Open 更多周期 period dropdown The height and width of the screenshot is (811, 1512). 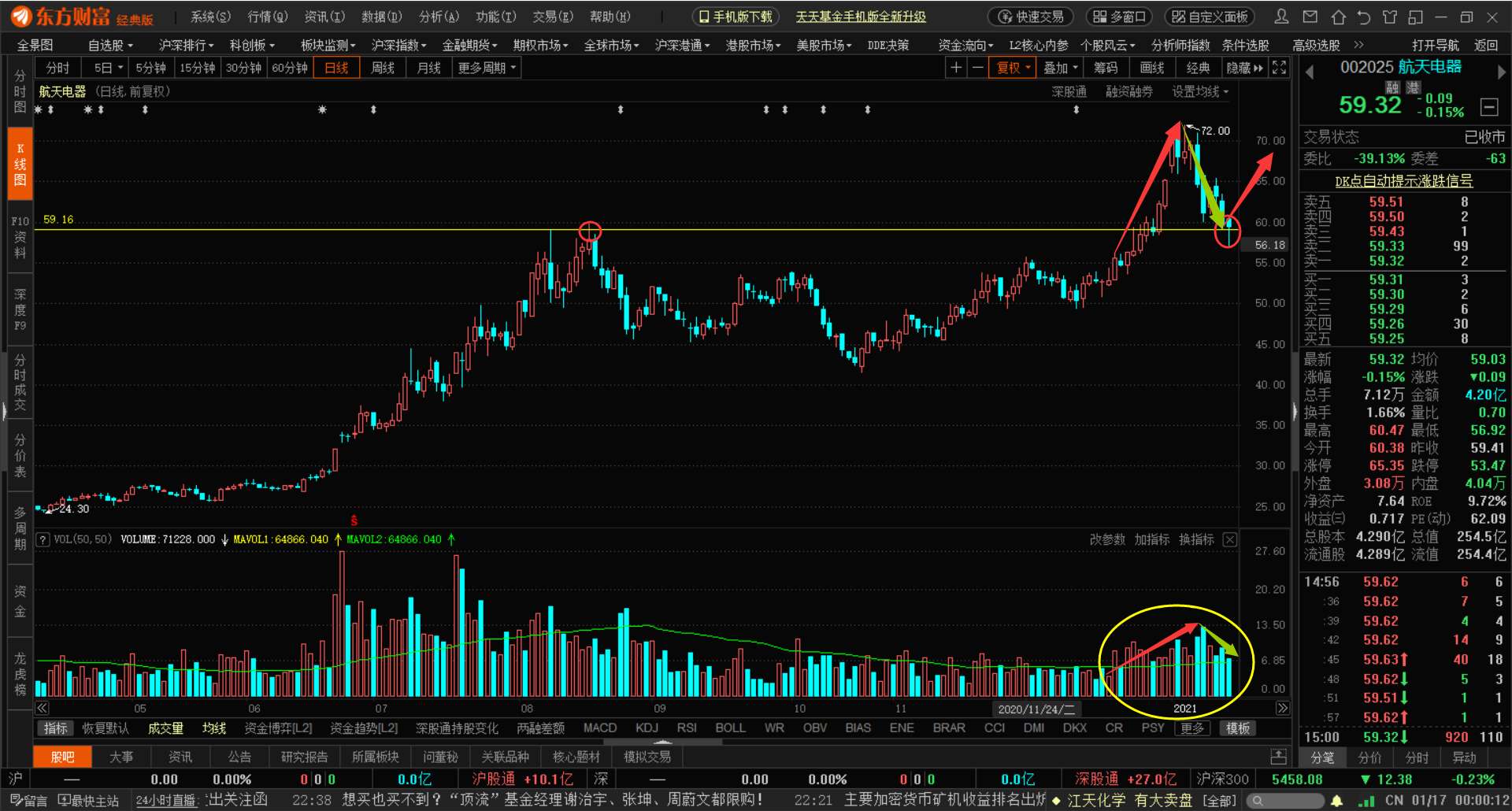[x=487, y=68]
